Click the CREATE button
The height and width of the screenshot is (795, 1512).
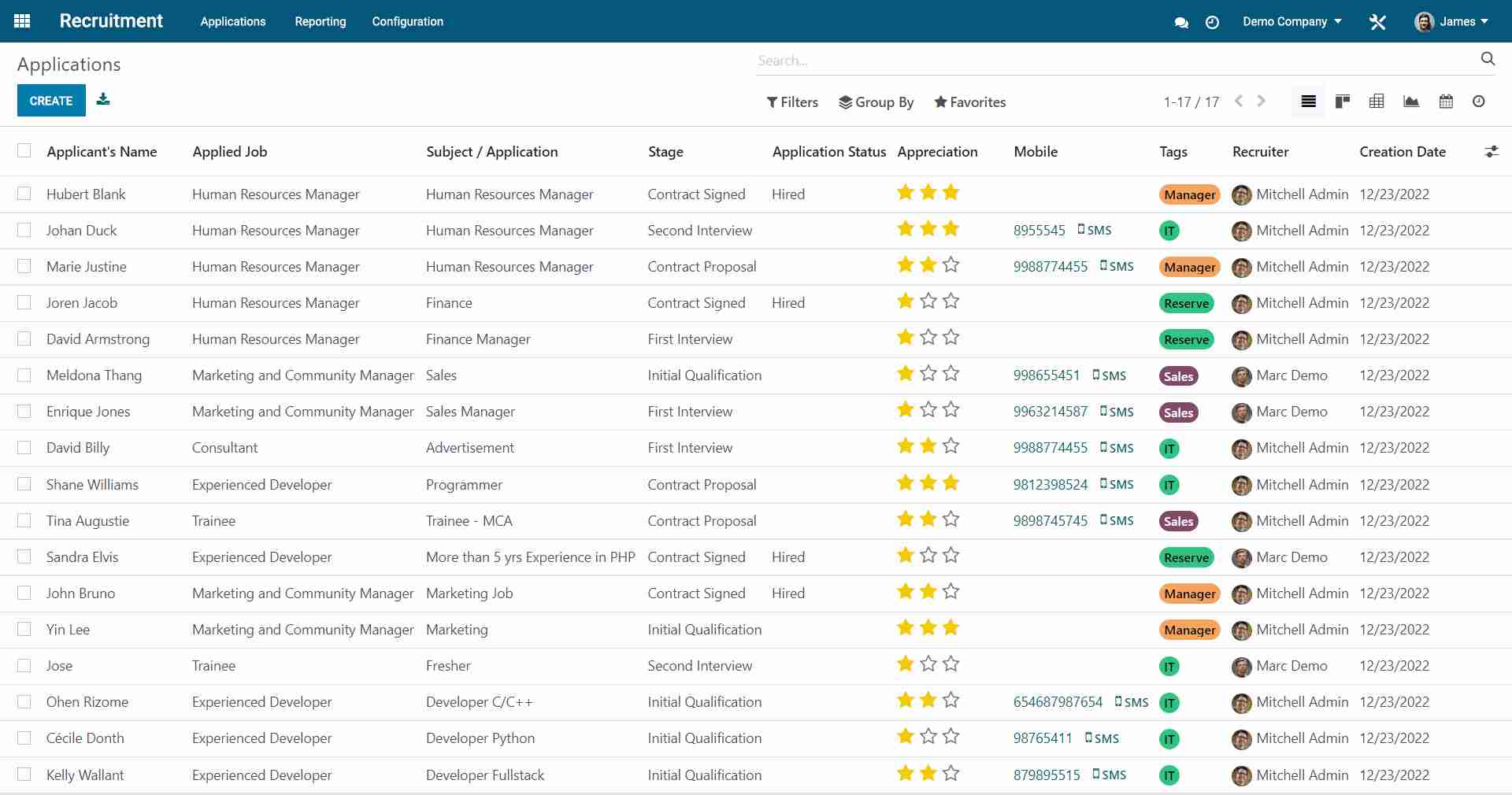51,101
